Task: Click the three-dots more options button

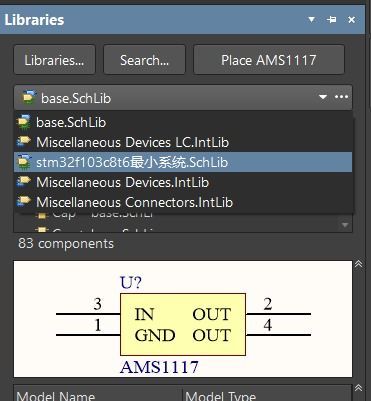Action: [341, 97]
